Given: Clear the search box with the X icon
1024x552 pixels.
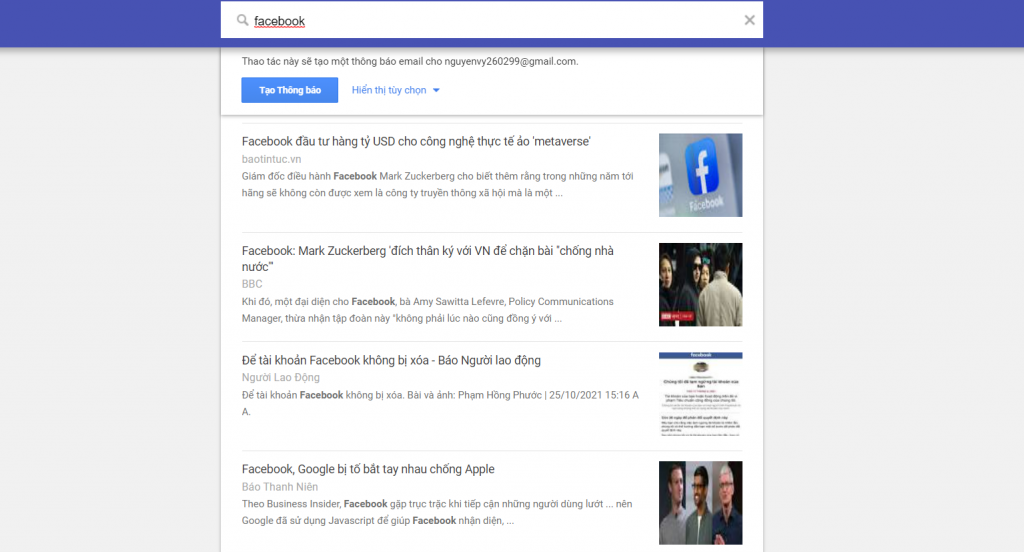Looking at the screenshot, I should [x=749, y=20].
